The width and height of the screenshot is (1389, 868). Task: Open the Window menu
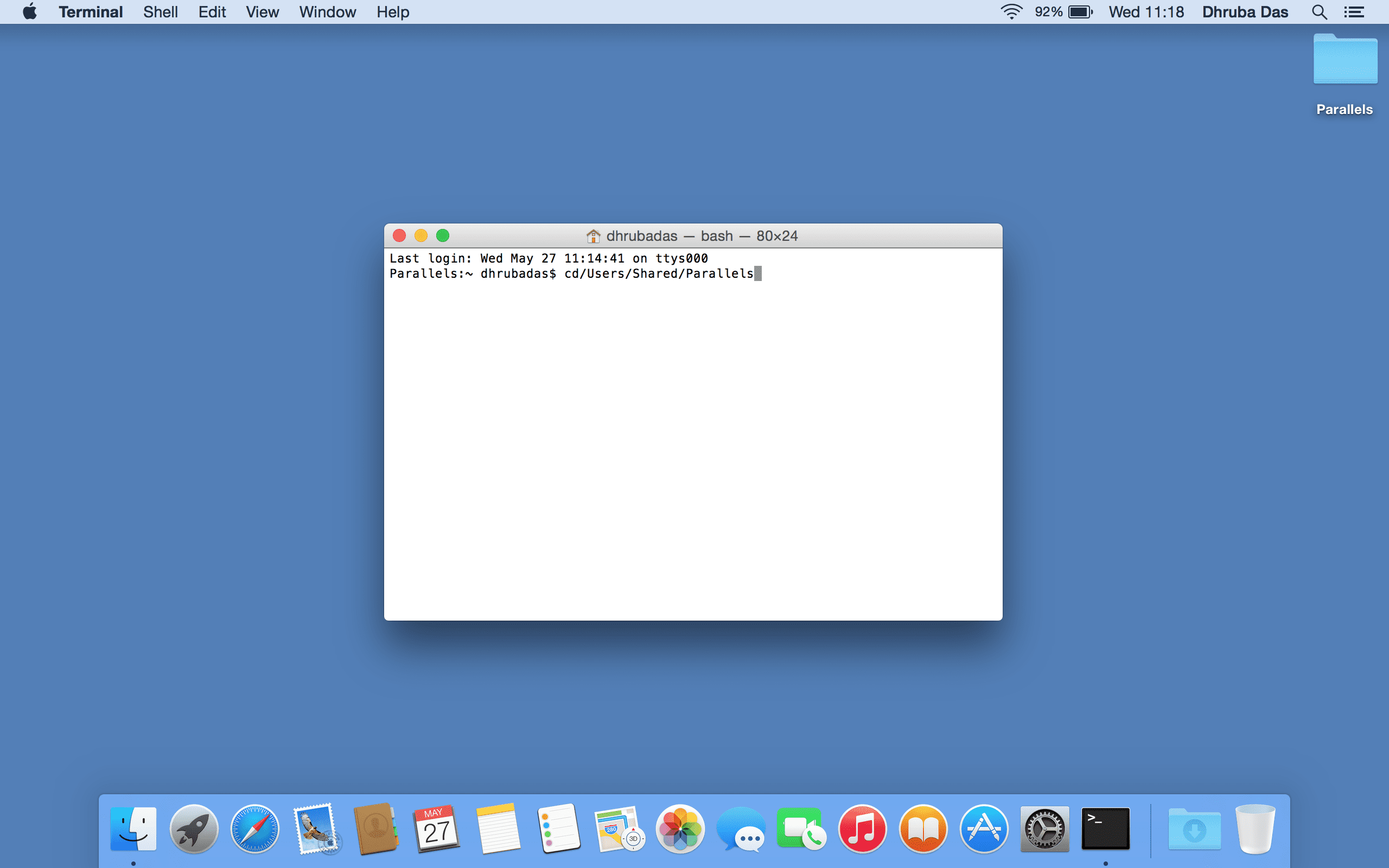tap(327, 12)
